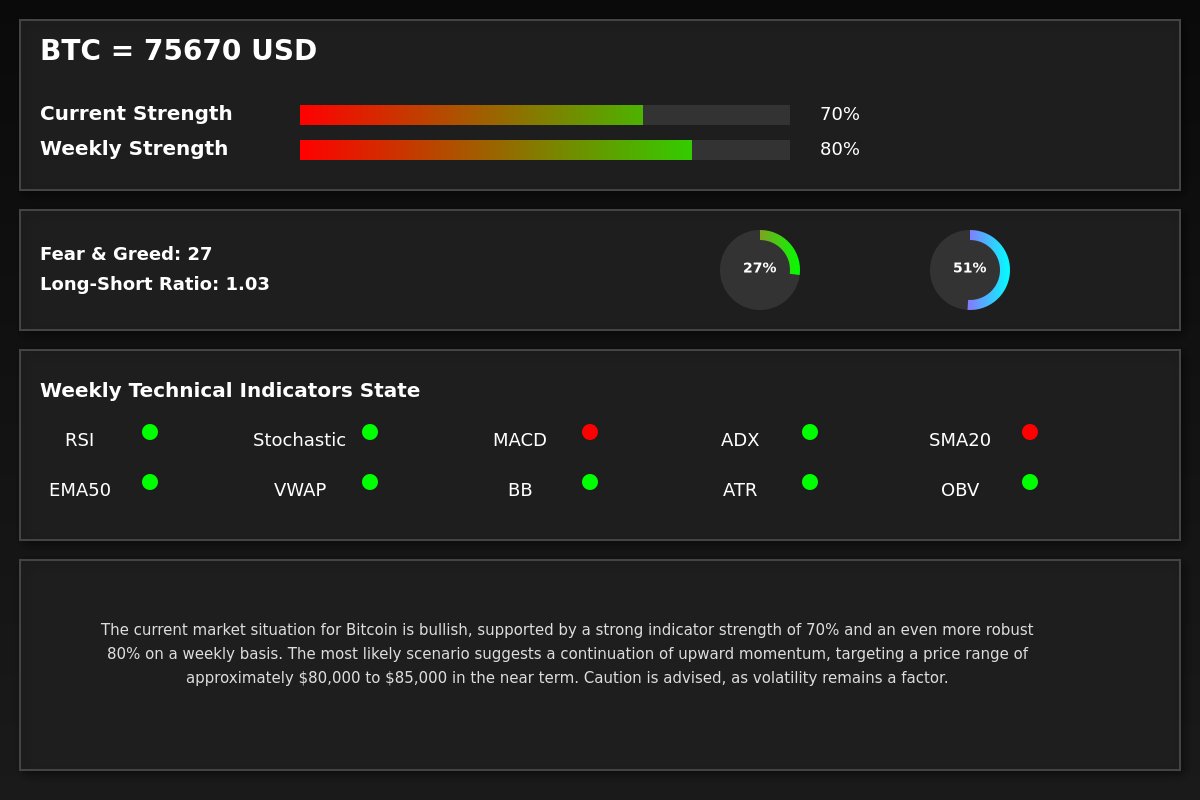This screenshot has height=800, width=1200.
Task: Click the BB green indicator dot
Action: click(590, 482)
